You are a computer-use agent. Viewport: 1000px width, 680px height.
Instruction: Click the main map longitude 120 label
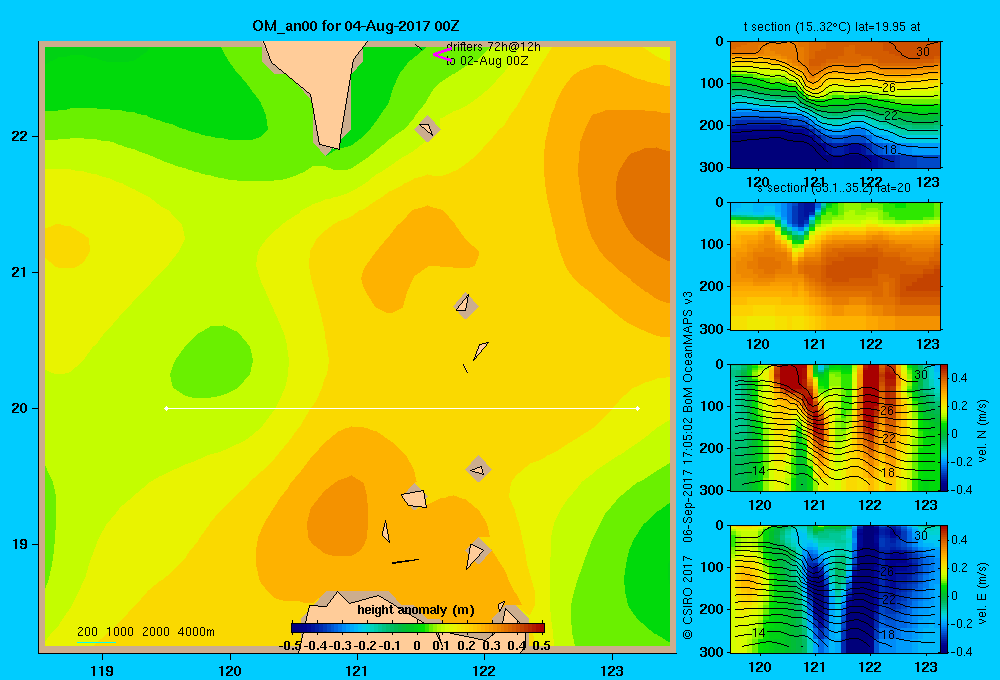230,670
